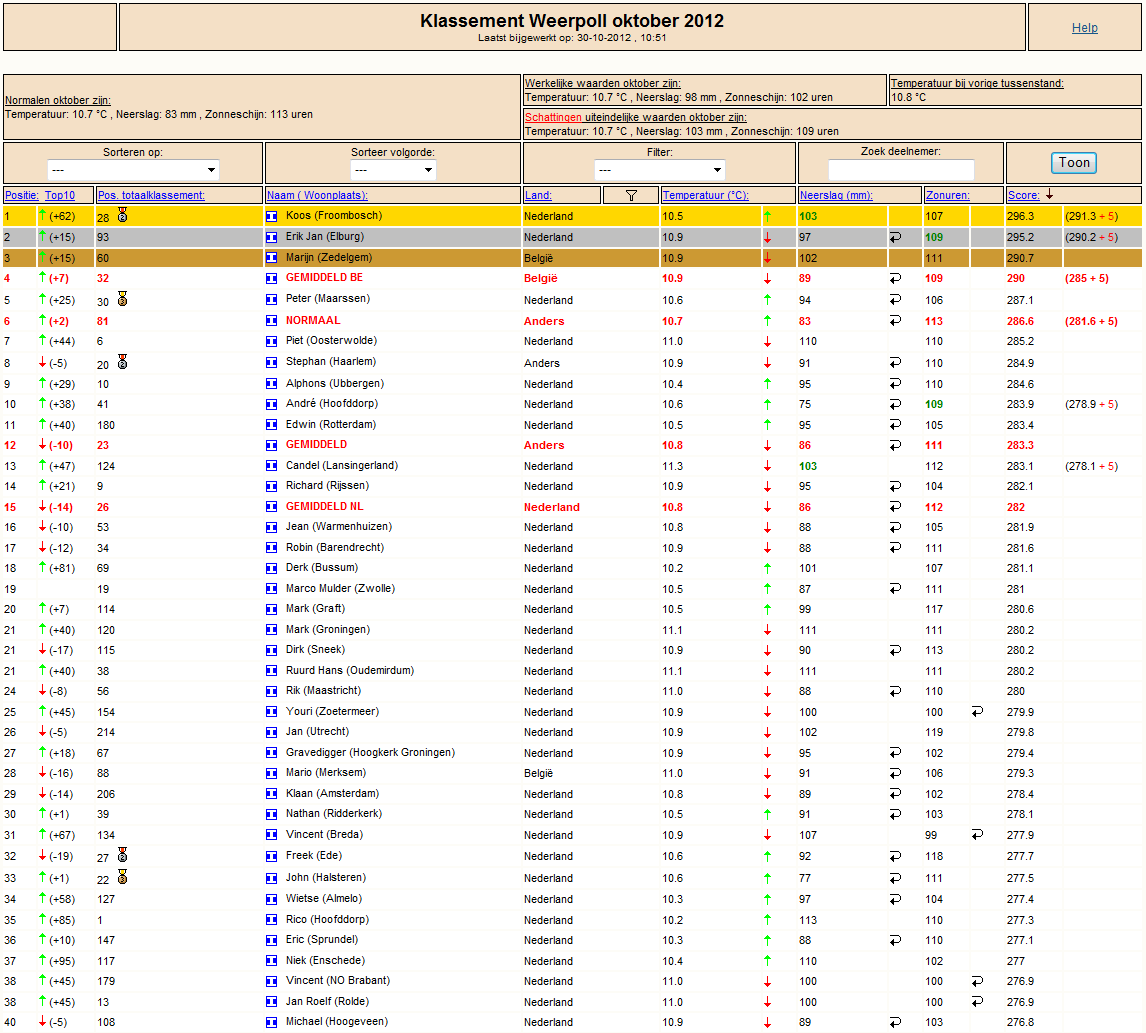Sort by Neerslag (mm) column header
Screen dimensions: 1146x1033
pos(836,195)
